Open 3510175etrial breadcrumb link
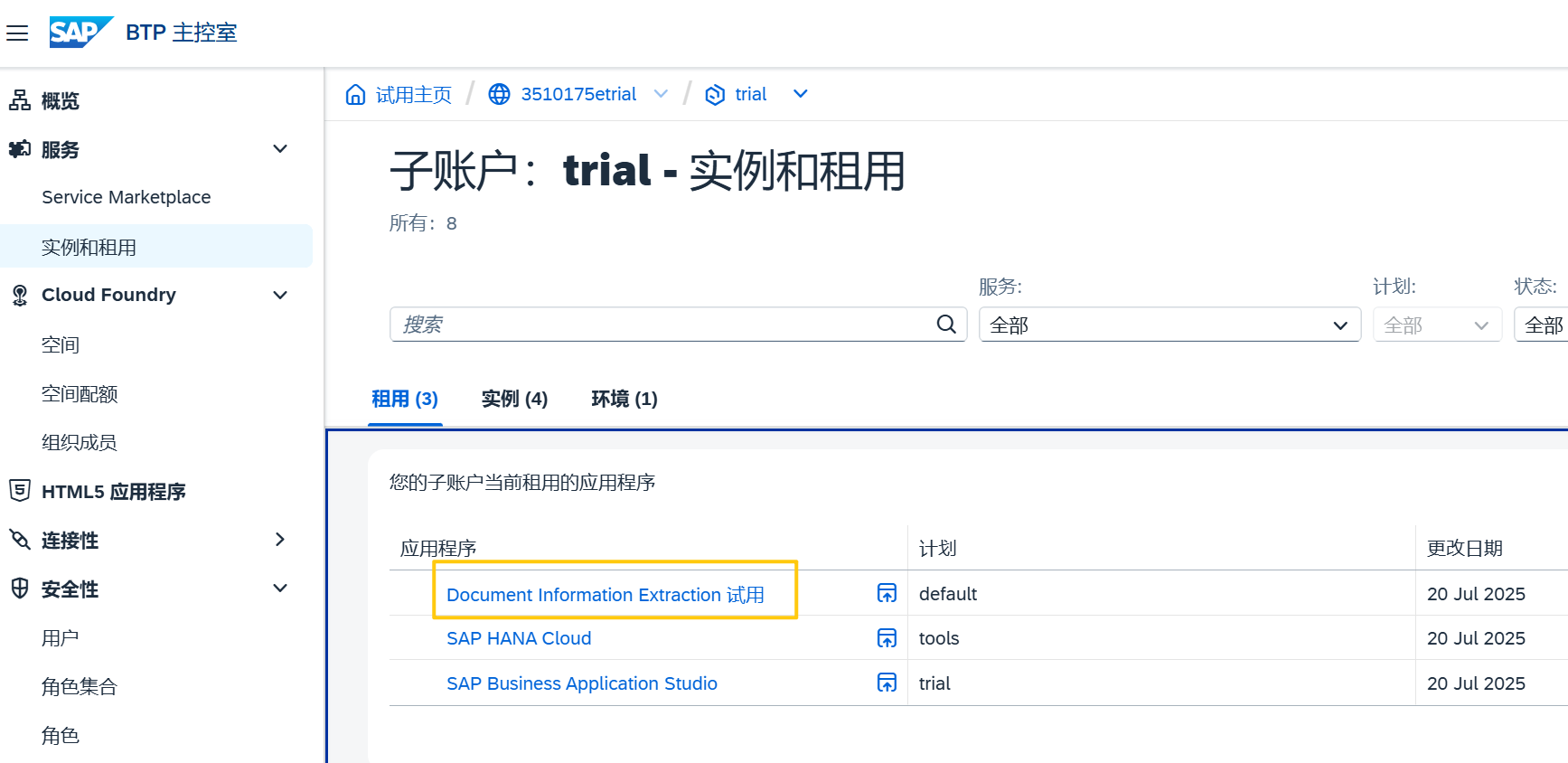The height and width of the screenshot is (763, 1568). tap(578, 94)
